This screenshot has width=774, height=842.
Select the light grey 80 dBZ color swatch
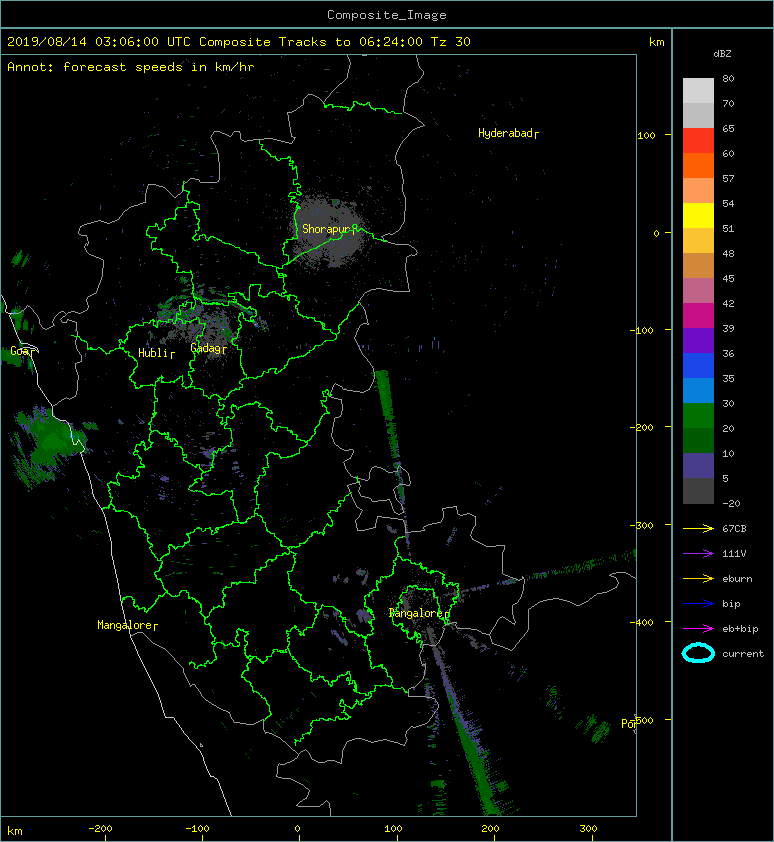[698, 90]
